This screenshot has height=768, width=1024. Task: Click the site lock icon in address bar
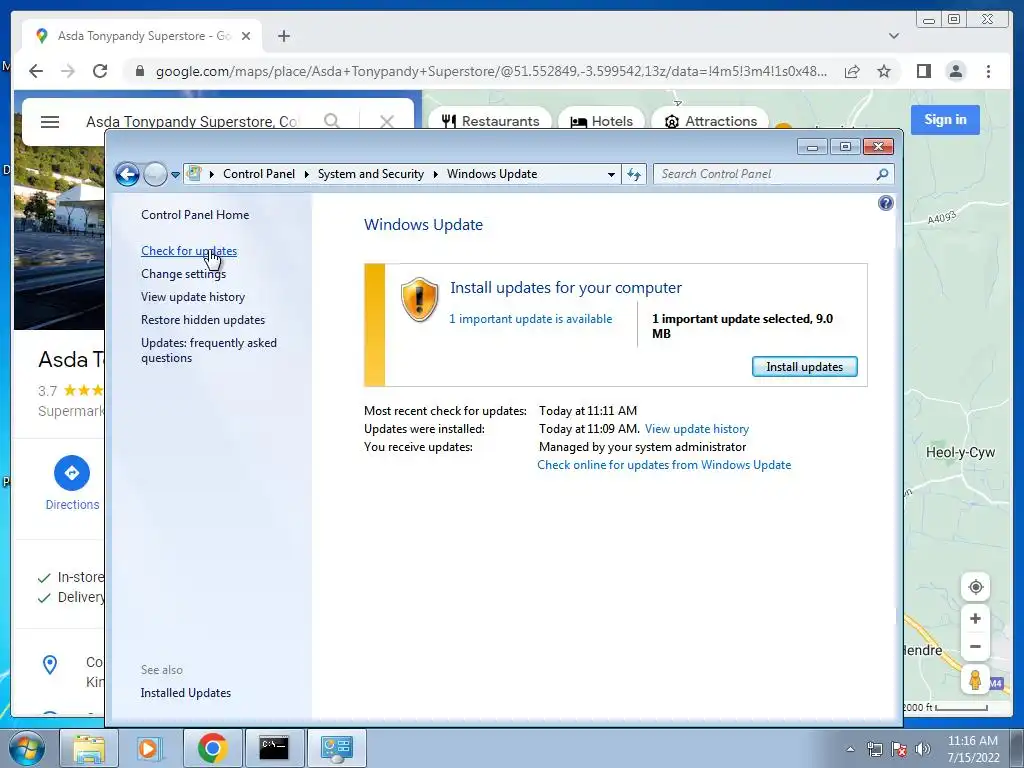pyautogui.click(x=139, y=71)
